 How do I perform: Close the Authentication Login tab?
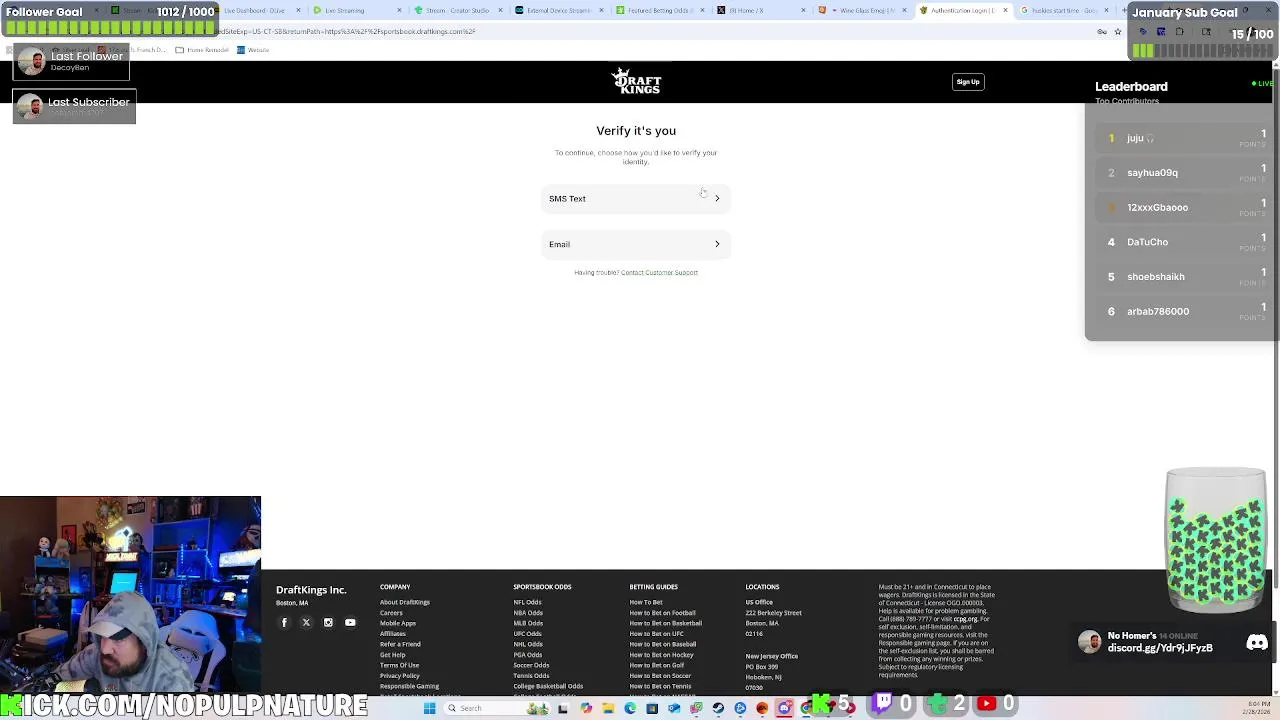pos(1005,10)
